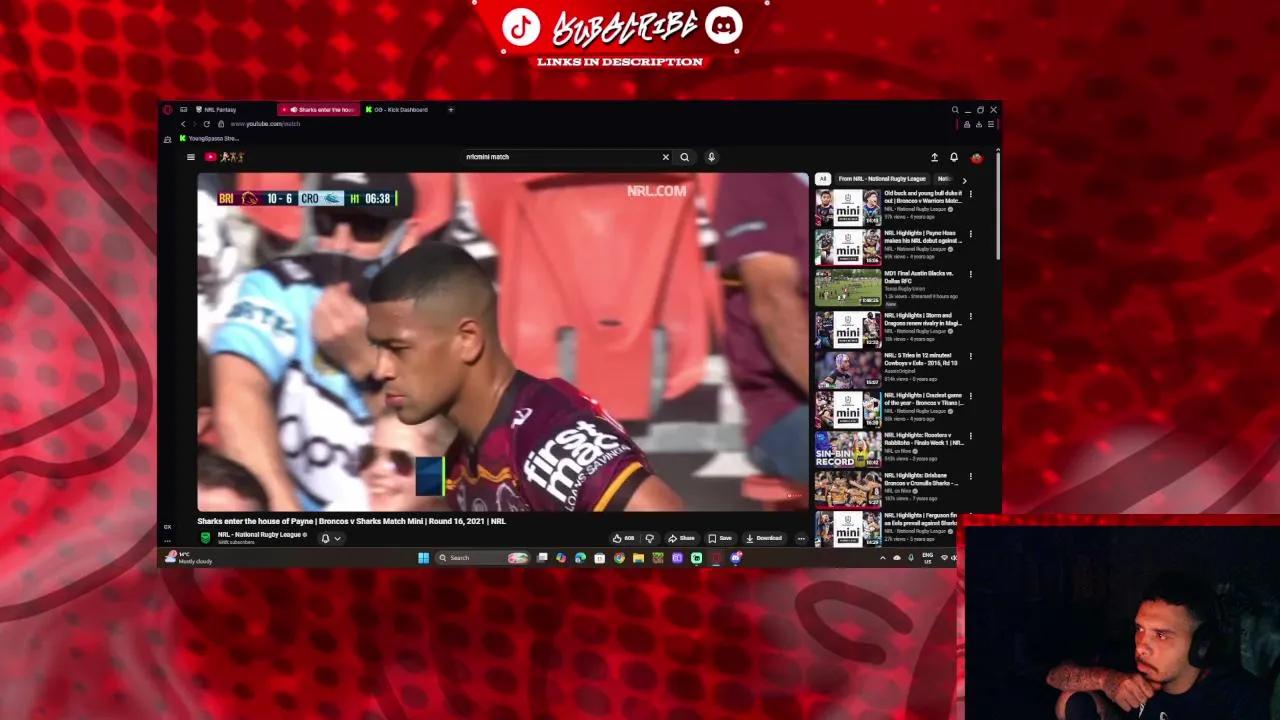The image size is (1280, 720).
Task: Clear the 'nrlcmini match' search text
Action: (665, 157)
